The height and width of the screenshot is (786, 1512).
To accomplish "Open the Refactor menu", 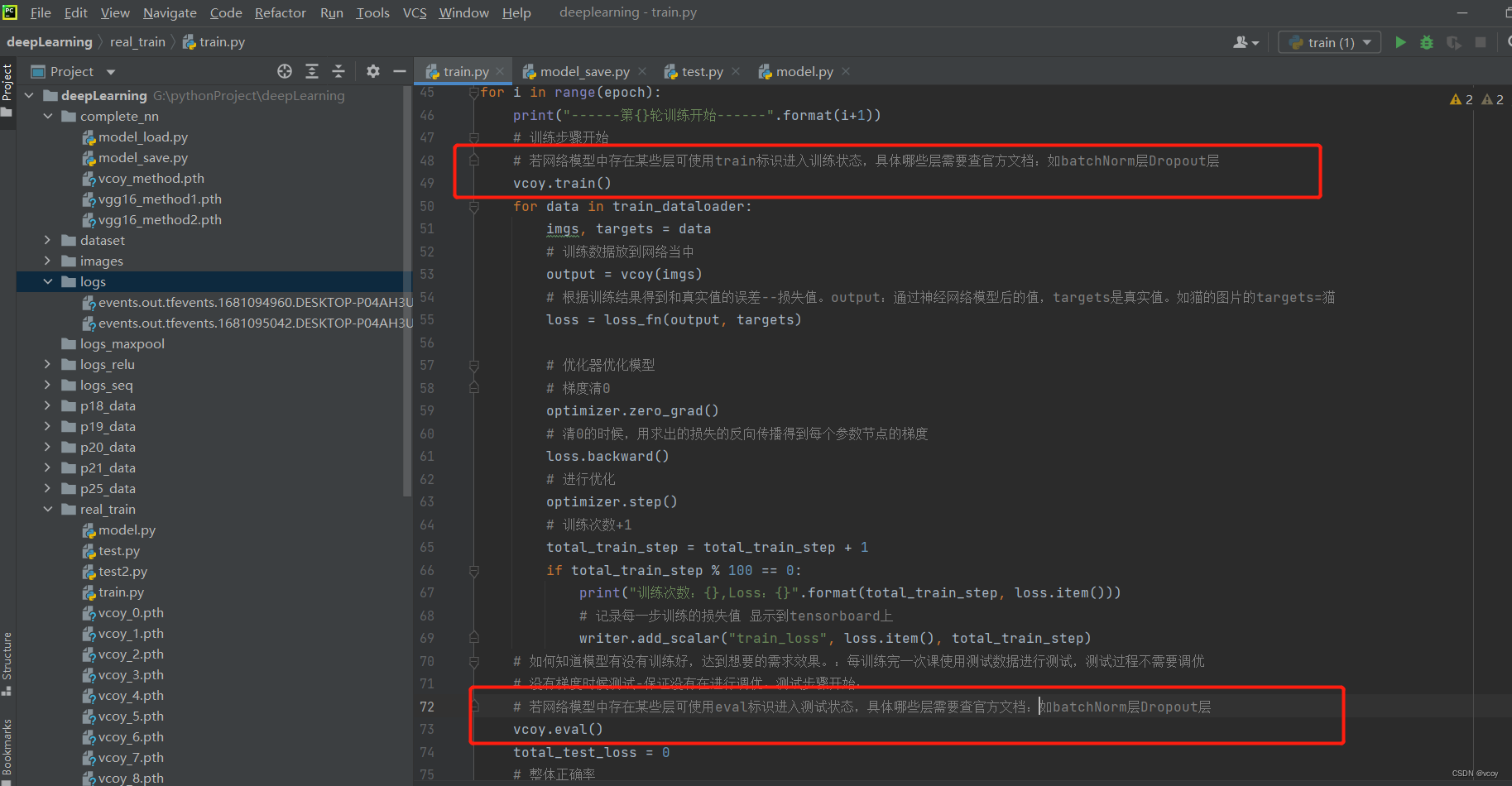I will [280, 12].
